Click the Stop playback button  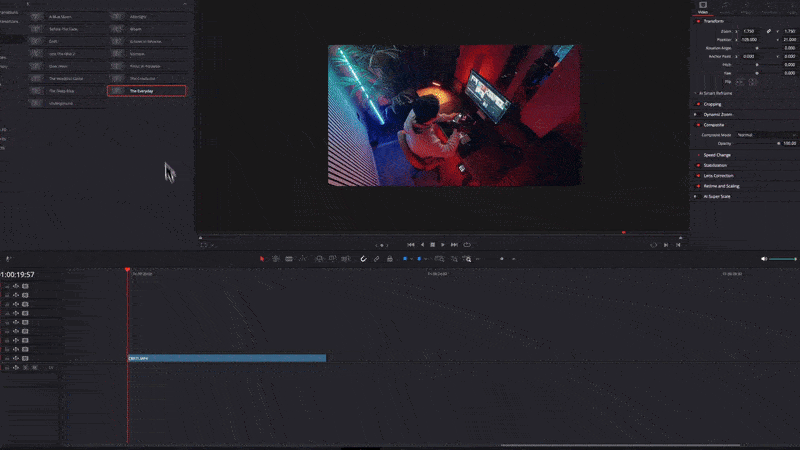432,244
